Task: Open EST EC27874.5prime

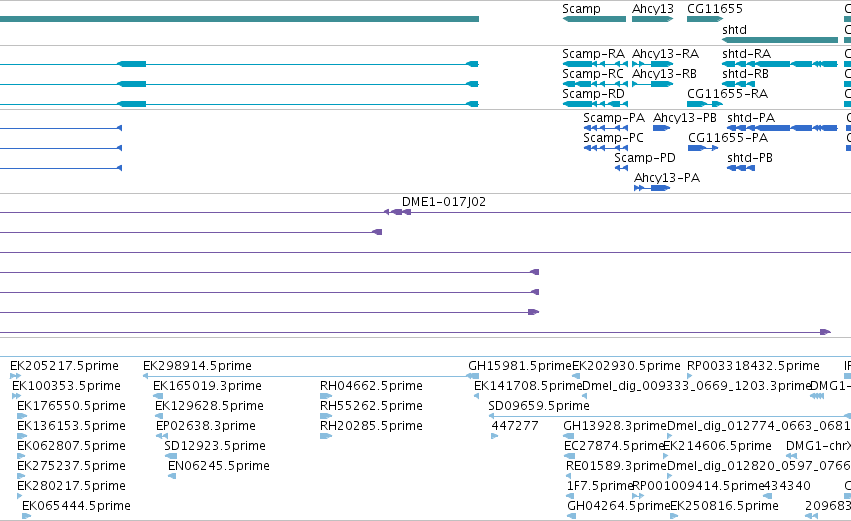Action: 614,446
